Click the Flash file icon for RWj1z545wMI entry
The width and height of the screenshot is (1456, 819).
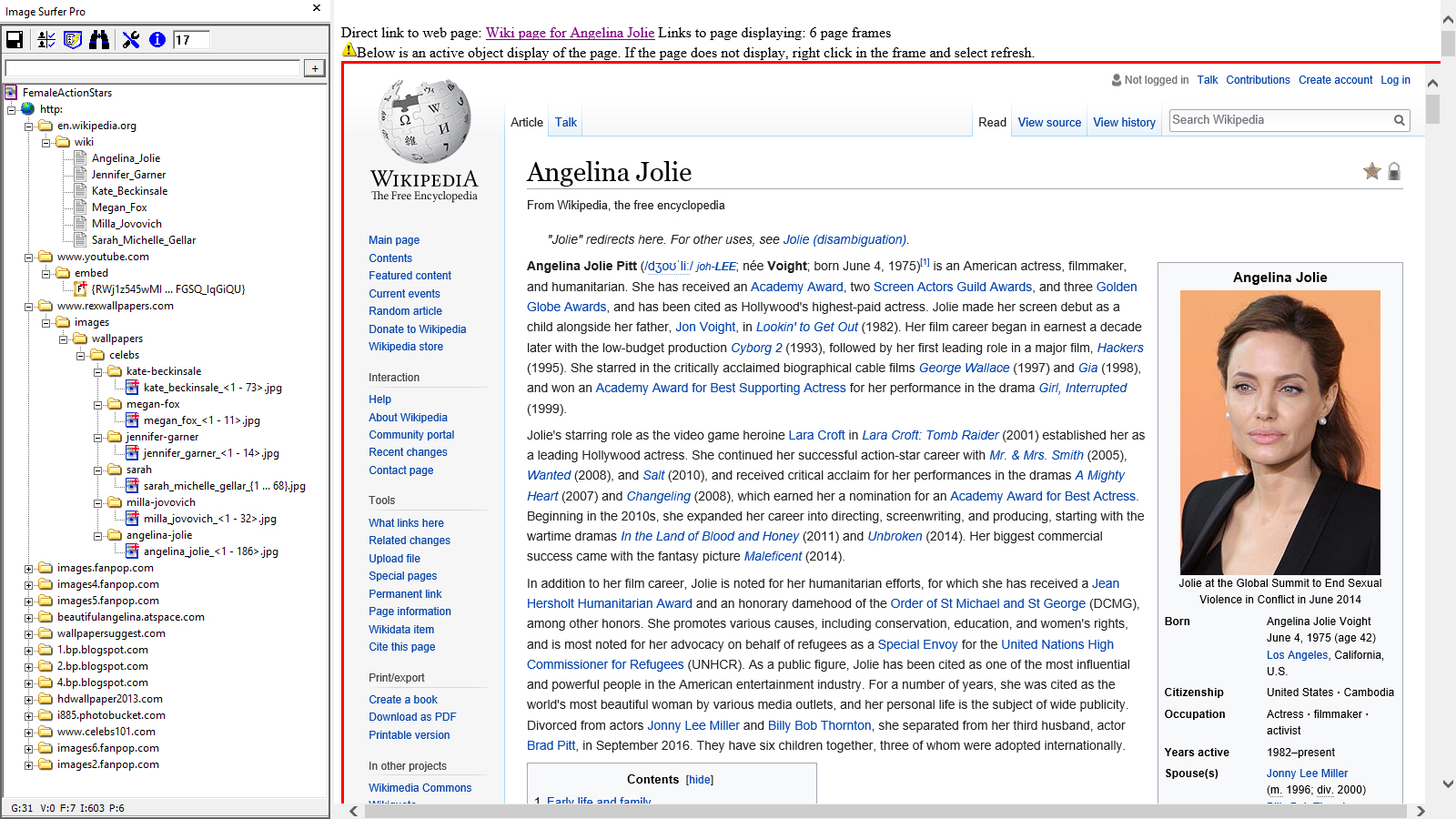[x=80, y=289]
